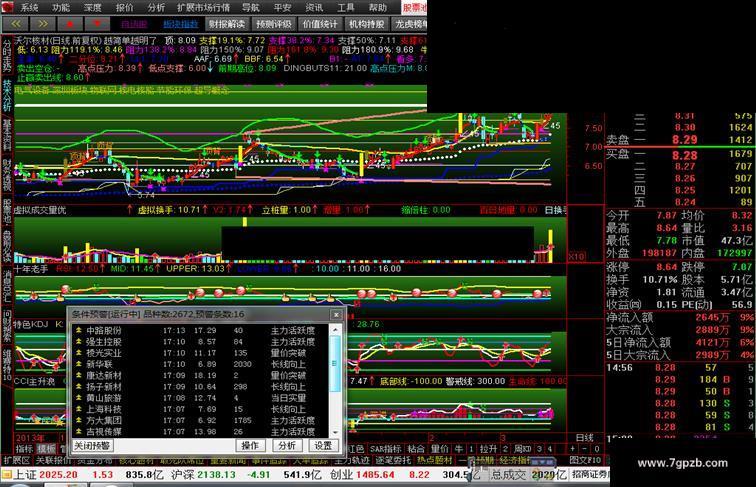Open the 帮助 menu
This screenshot has height=487, width=756.
click(x=377, y=7)
